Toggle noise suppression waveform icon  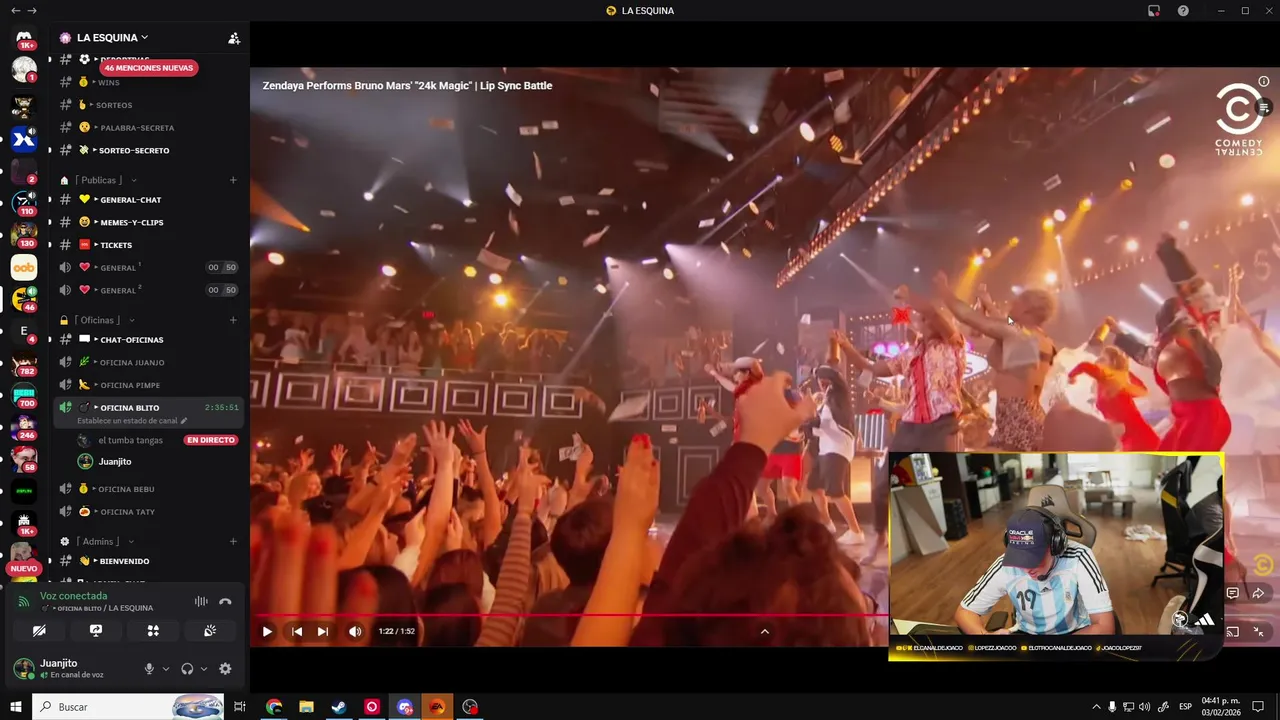(201, 601)
